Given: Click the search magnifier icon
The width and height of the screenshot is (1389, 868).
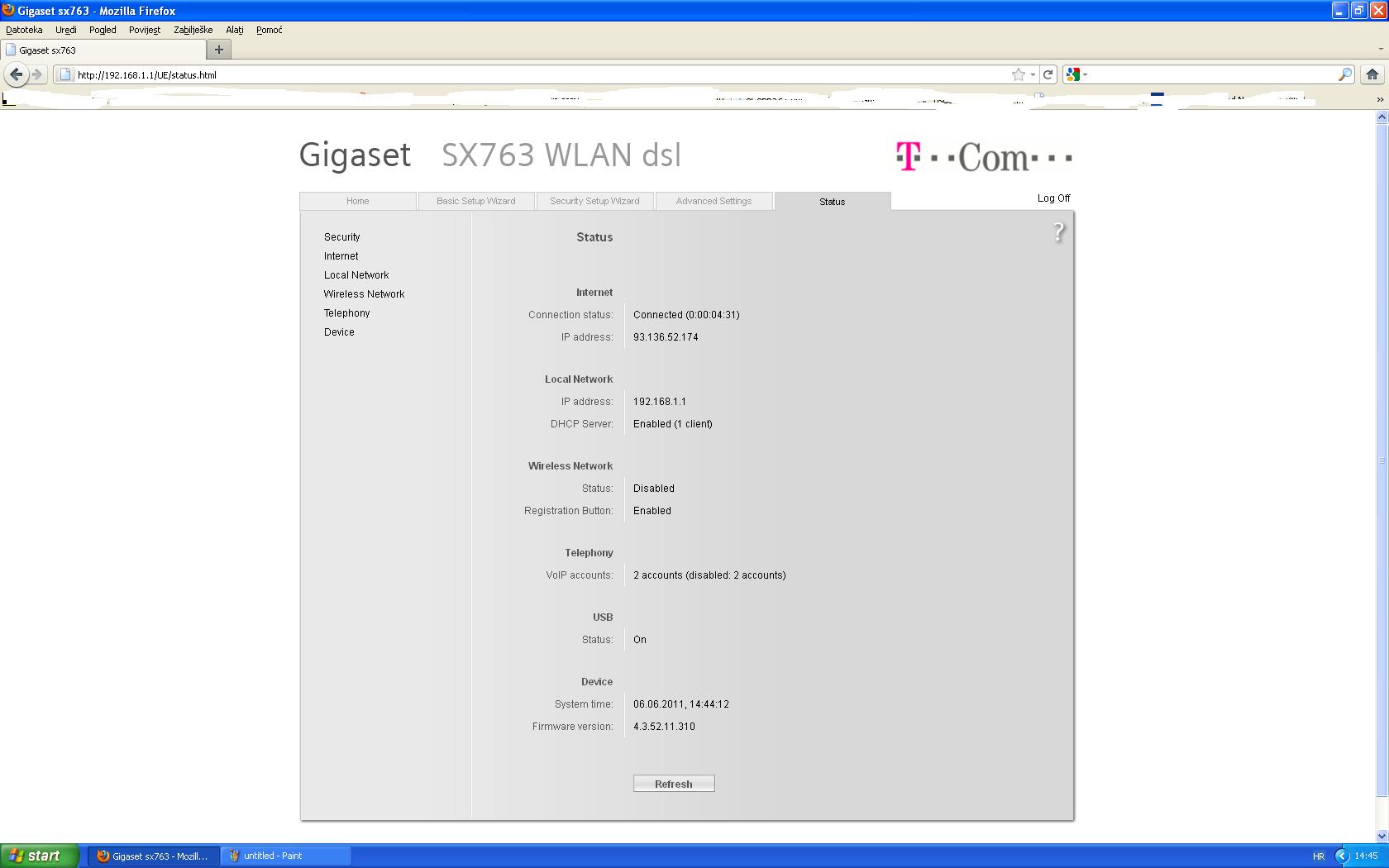Looking at the screenshot, I should click(x=1345, y=74).
